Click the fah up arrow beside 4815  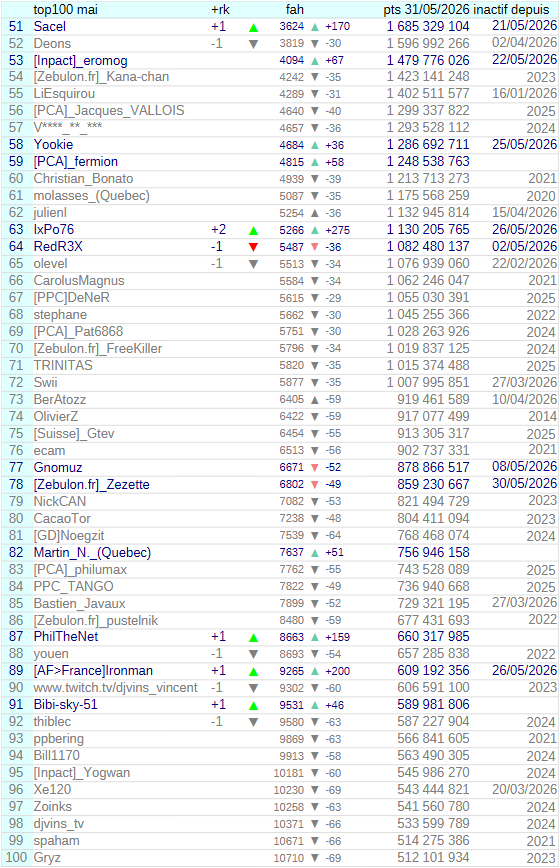tap(315, 162)
